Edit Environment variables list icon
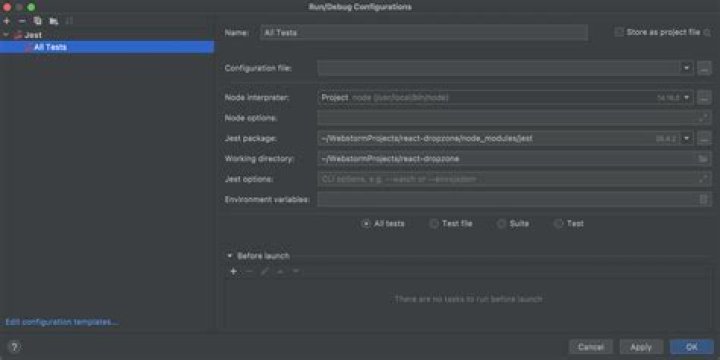 coord(703,199)
